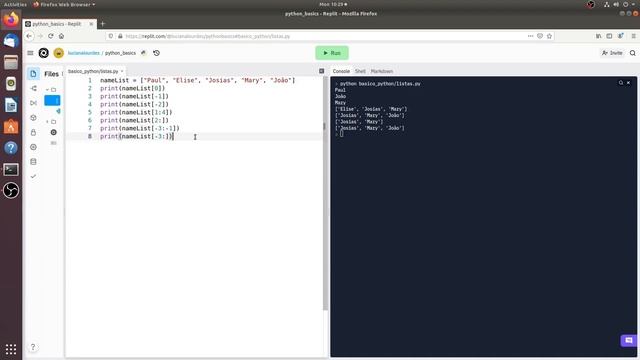
Task: Open Terminal from the dock
Action: (x=11, y=169)
